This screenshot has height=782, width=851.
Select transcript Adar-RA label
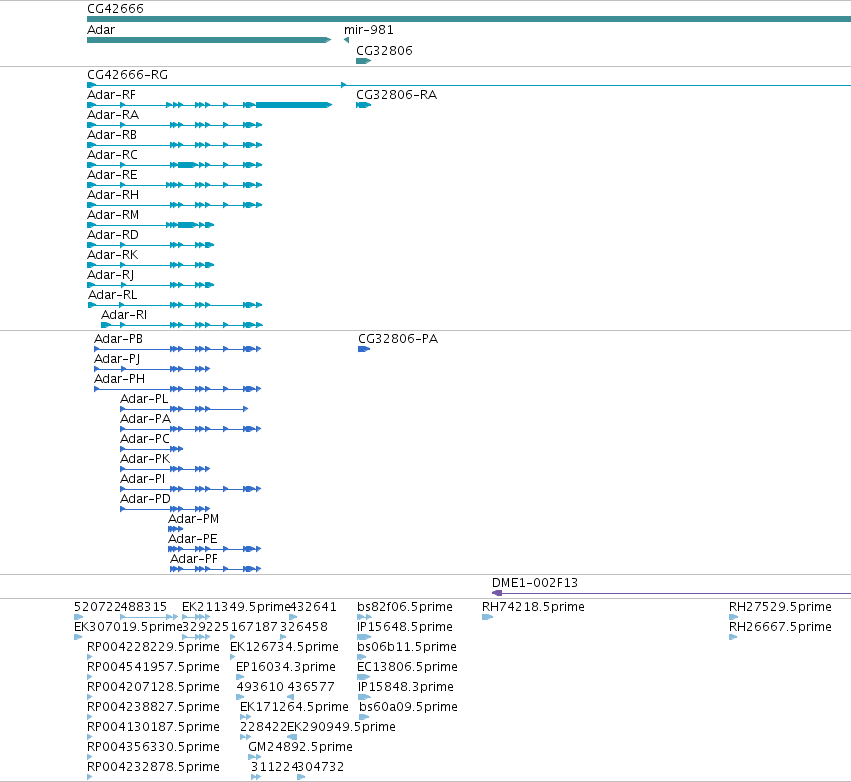click(x=113, y=115)
